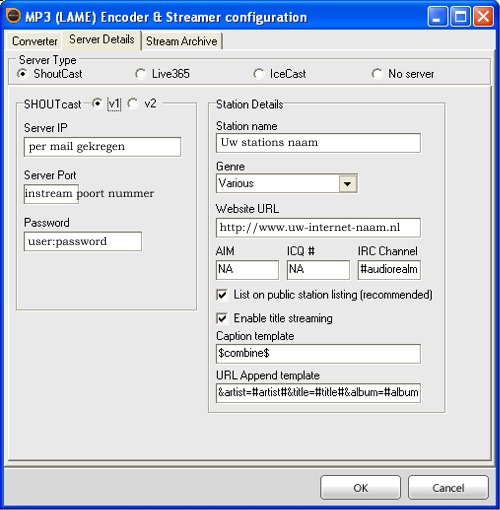Click the Website URL text box
The height and width of the screenshot is (510, 500).
(x=318, y=228)
